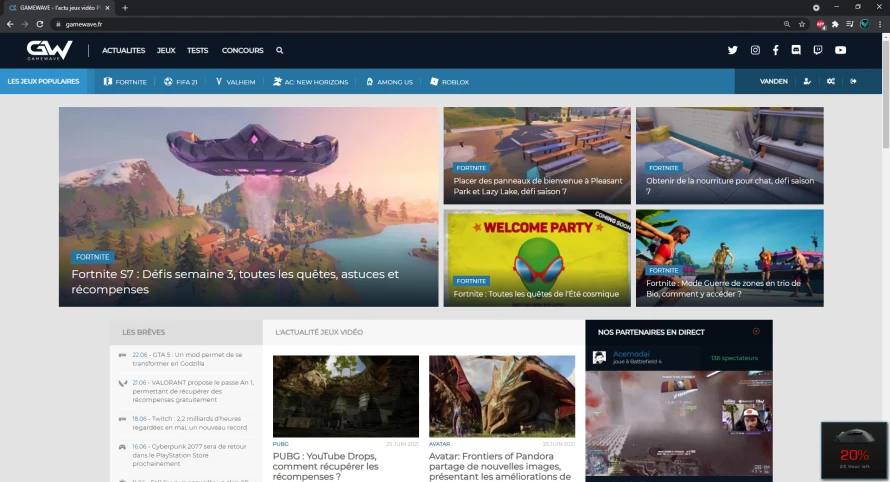890x482 pixels.
Task: Log out using the exit icon
Action: click(x=853, y=81)
